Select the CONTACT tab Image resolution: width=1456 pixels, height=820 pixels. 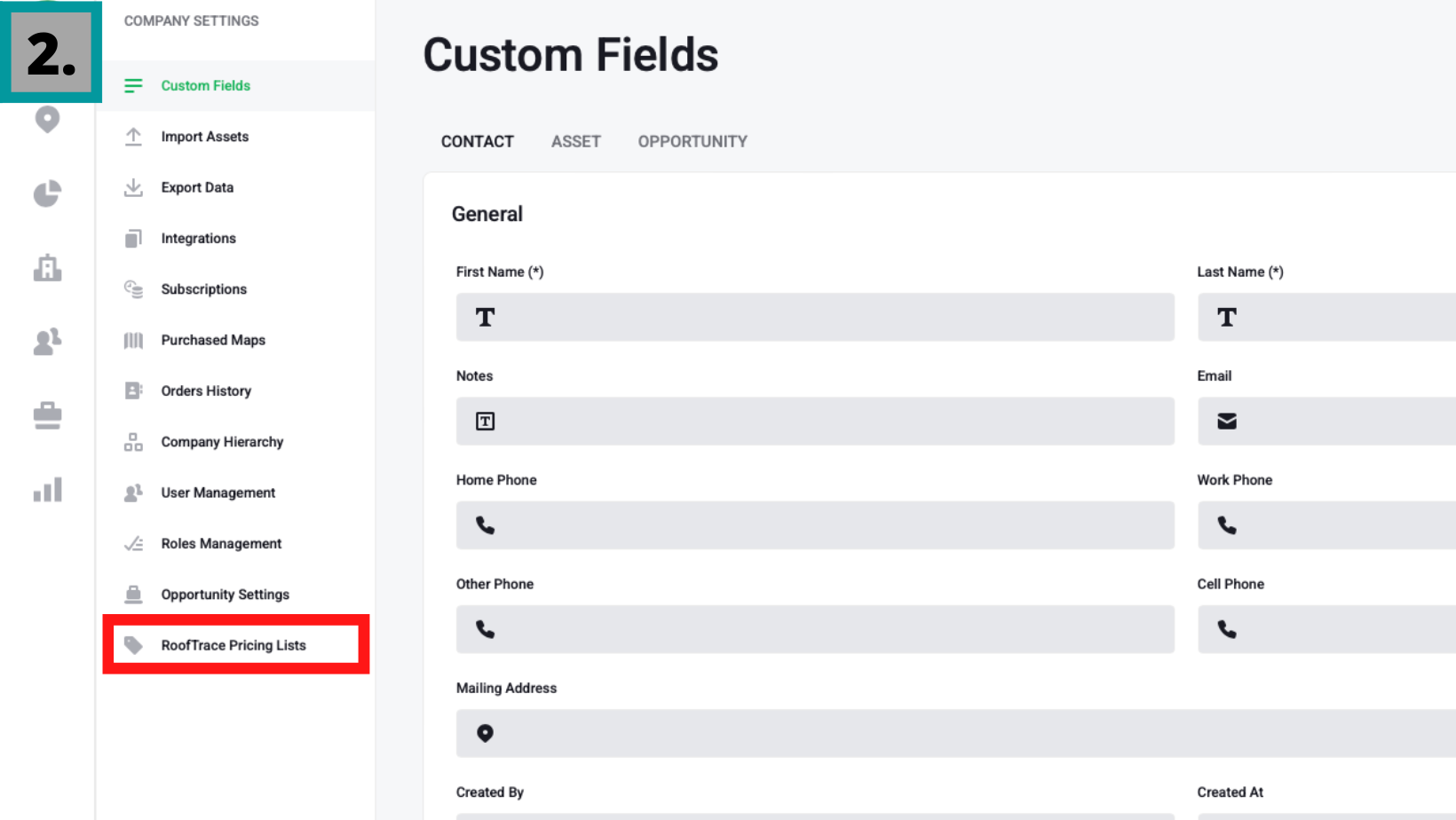(x=477, y=142)
